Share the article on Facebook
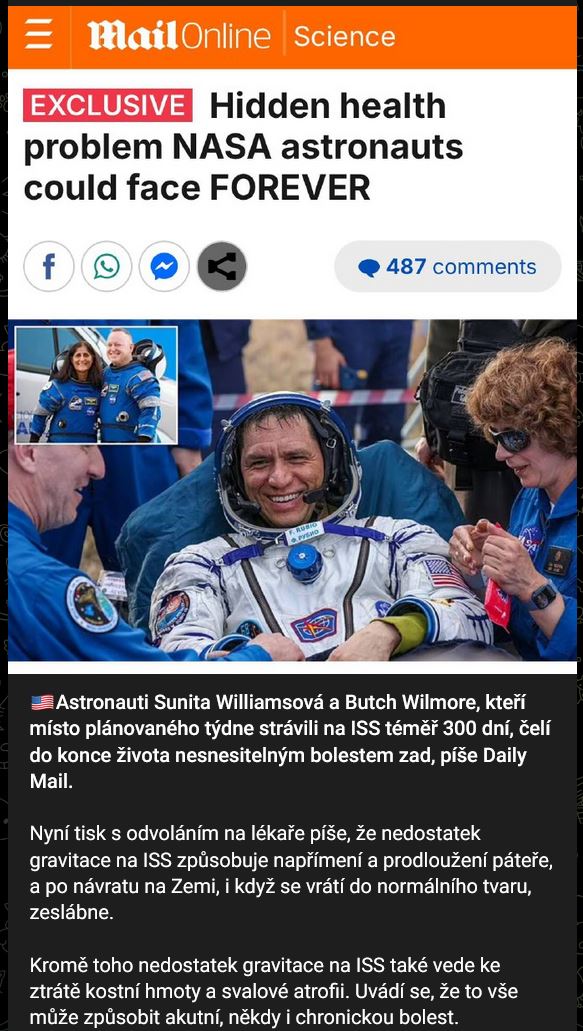The height and width of the screenshot is (1031, 583). pos(49,266)
